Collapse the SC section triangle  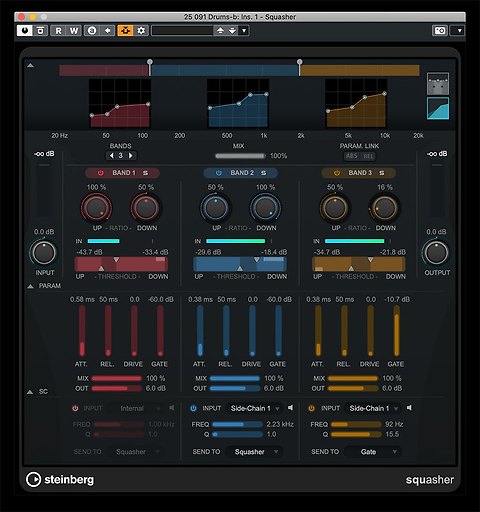click(x=30, y=392)
